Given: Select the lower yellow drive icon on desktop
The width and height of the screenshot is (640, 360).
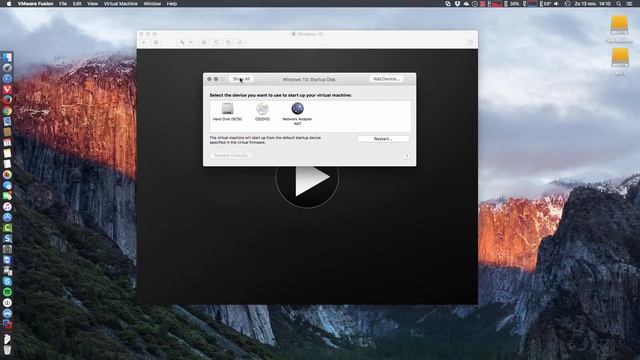Looking at the screenshot, I should (620, 58).
